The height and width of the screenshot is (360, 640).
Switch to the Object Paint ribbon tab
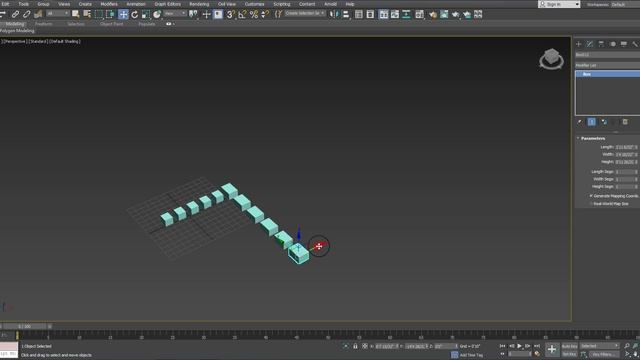coord(111,24)
